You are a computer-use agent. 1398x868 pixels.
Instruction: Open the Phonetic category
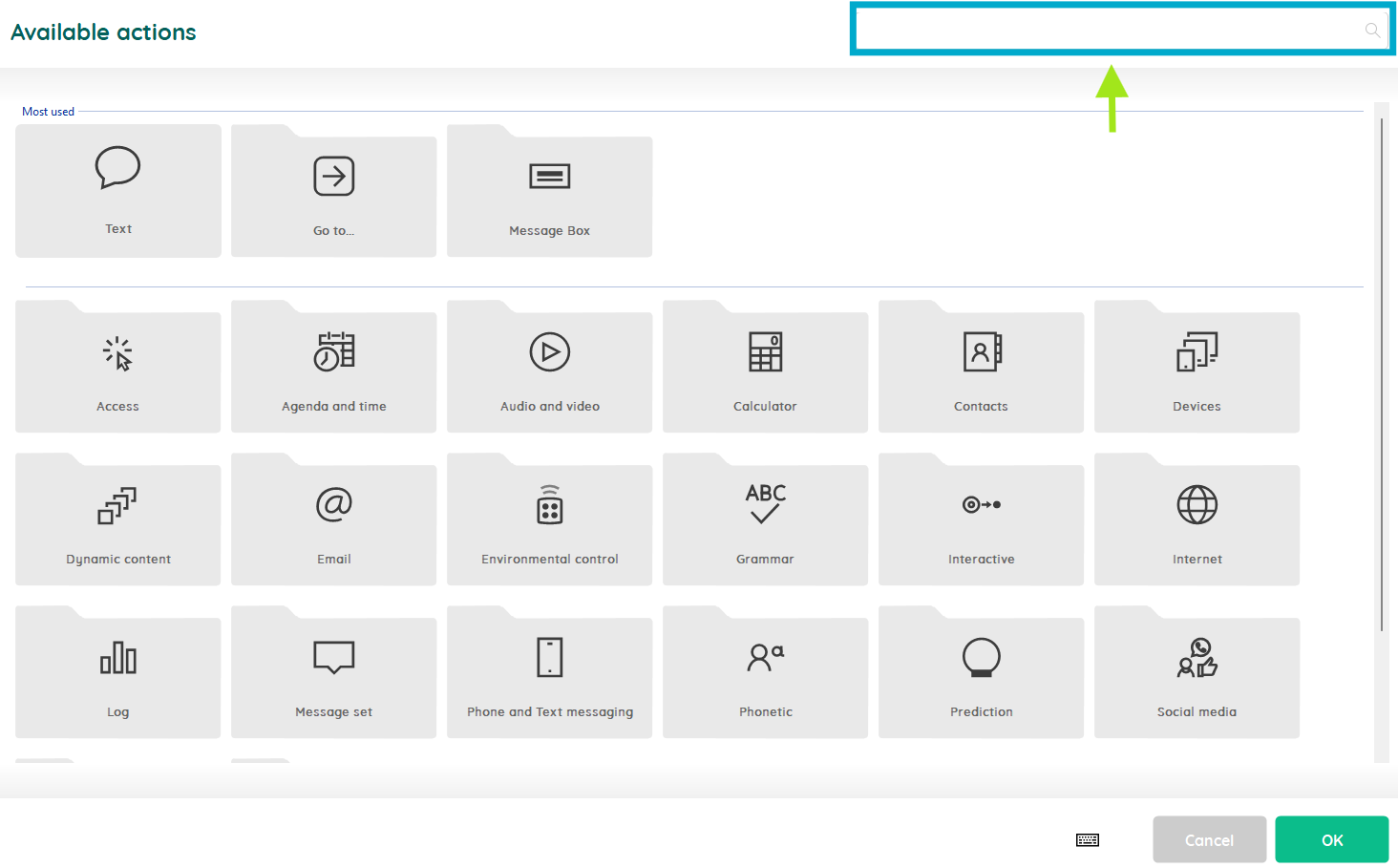(765, 673)
